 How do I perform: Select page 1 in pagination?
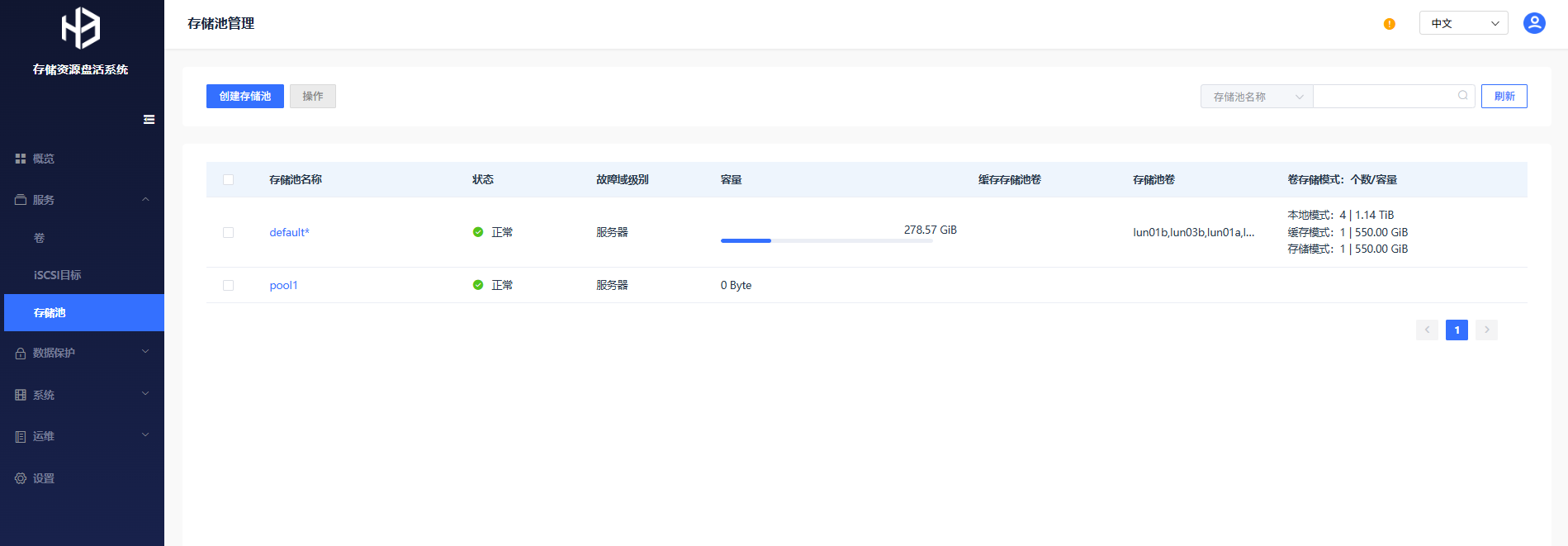pos(1457,330)
